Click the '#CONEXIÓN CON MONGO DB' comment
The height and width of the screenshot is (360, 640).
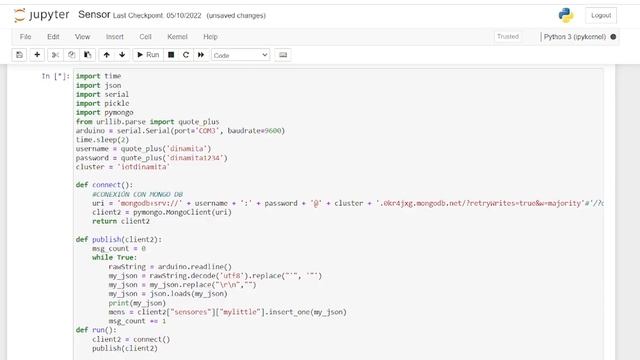pyautogui.click(x=138, y=194)
